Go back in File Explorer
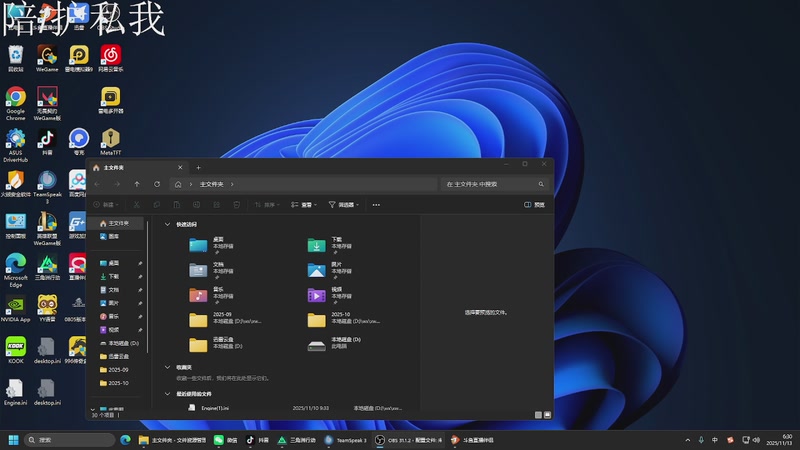 tap(97, 184)
